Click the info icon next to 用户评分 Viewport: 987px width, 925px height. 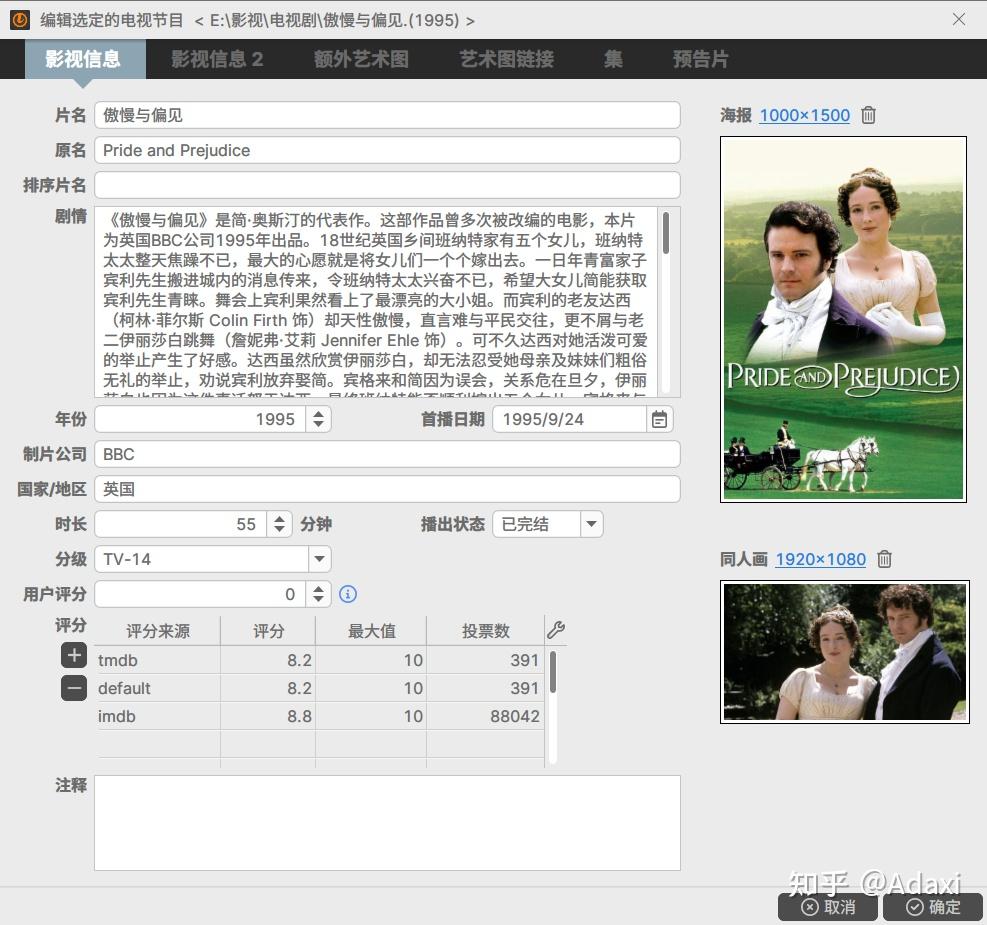tap(347, 593)
